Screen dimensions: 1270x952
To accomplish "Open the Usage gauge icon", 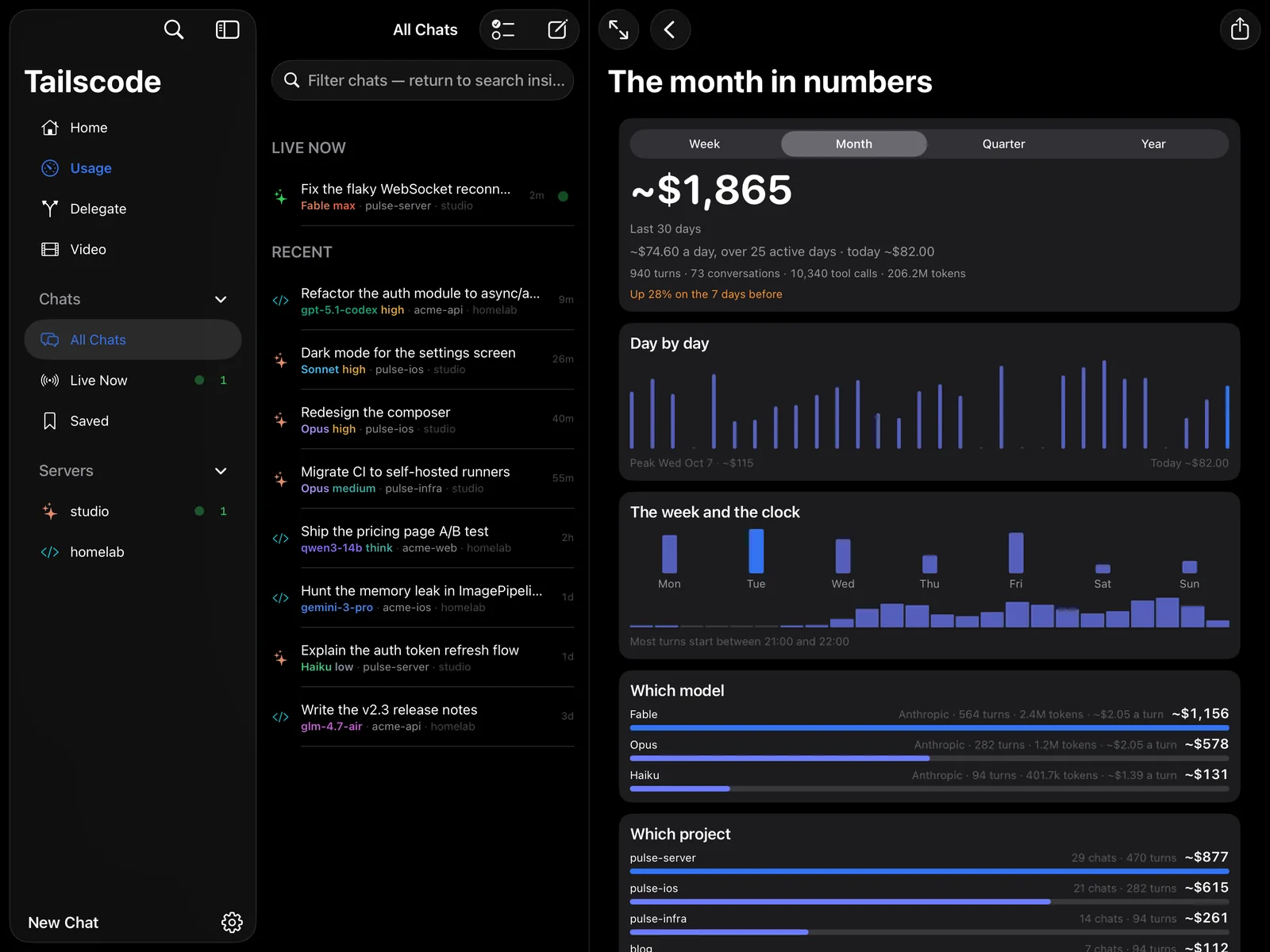I will (50, 168).
